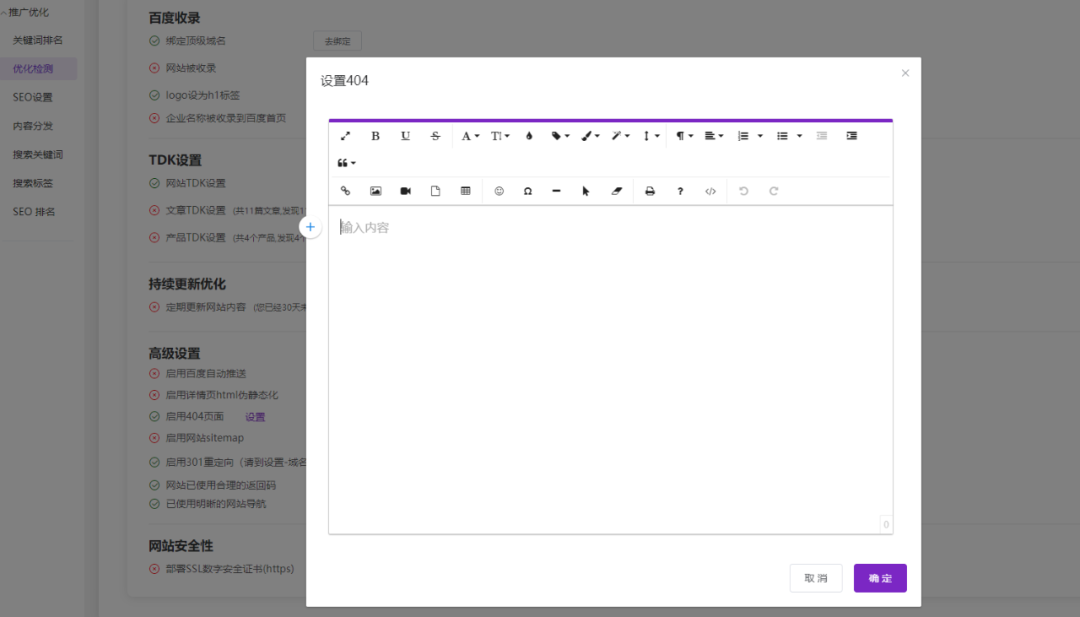Open paragraph format dropdown

[x=684, y=136]
